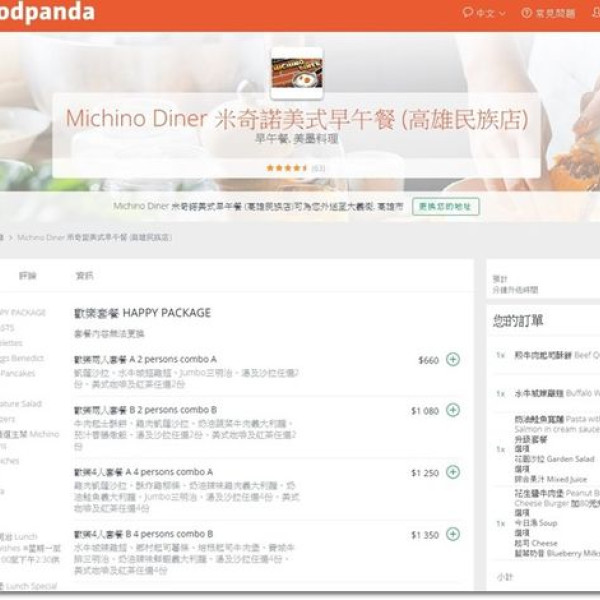Open Signature Salad category in sidebar
This screenshot has width=600, height=600.
(x=20, y=403)
